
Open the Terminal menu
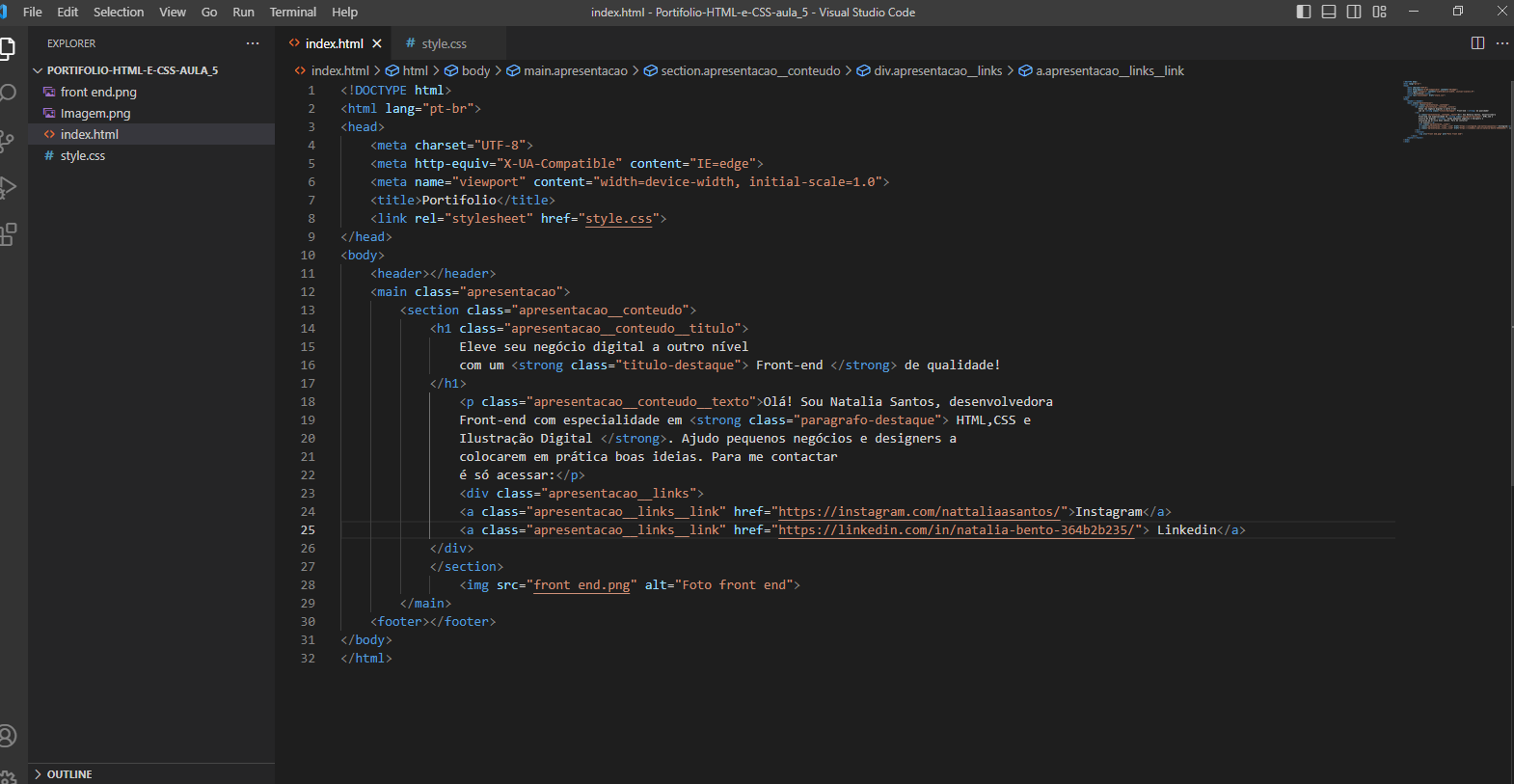click(x=293, y=12)
